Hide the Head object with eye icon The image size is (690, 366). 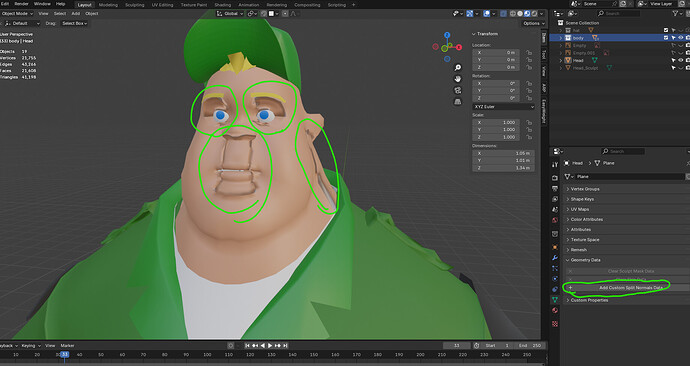tap(680, 60)
